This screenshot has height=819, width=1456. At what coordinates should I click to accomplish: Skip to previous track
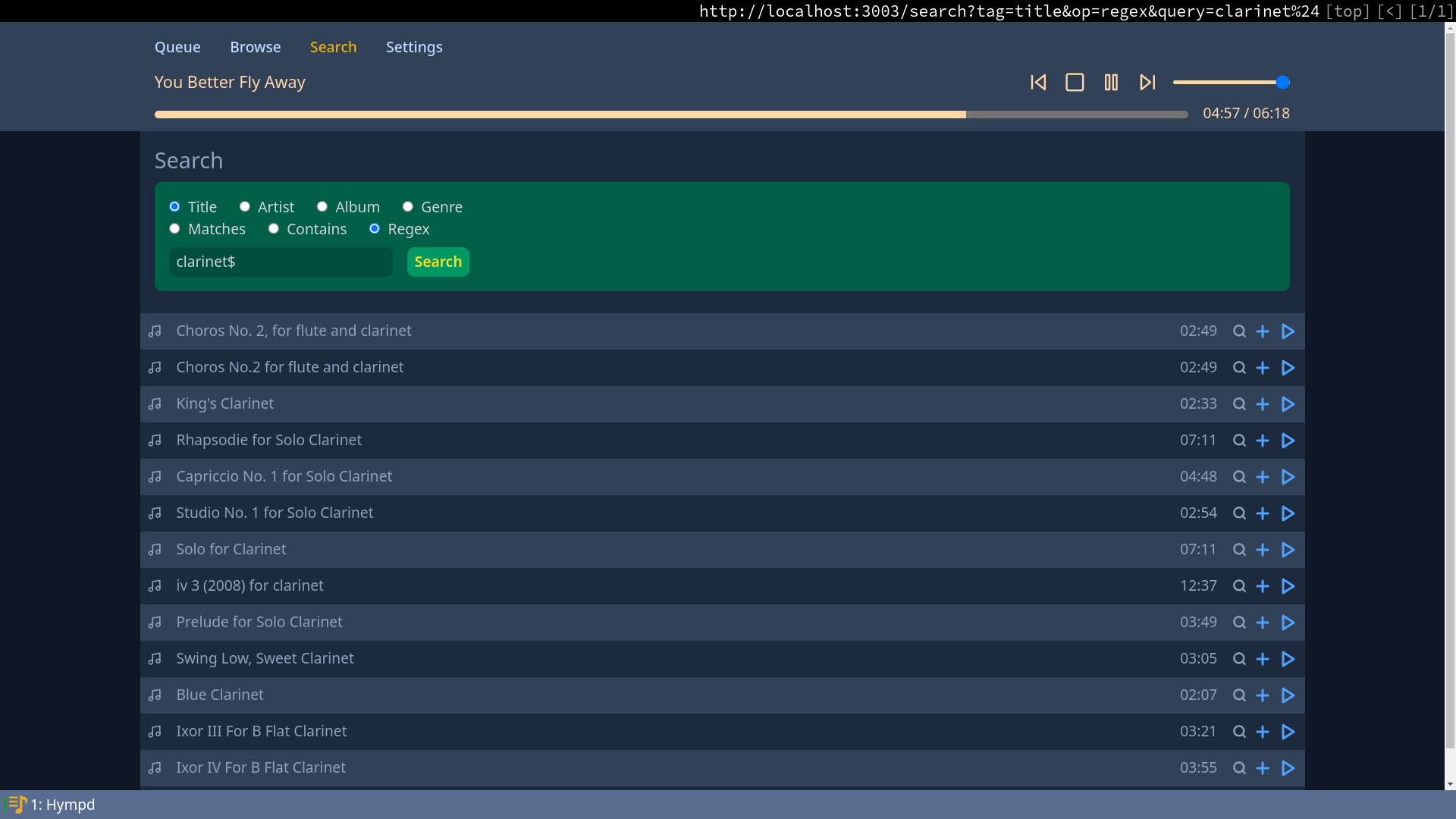tap(1038, 83)
